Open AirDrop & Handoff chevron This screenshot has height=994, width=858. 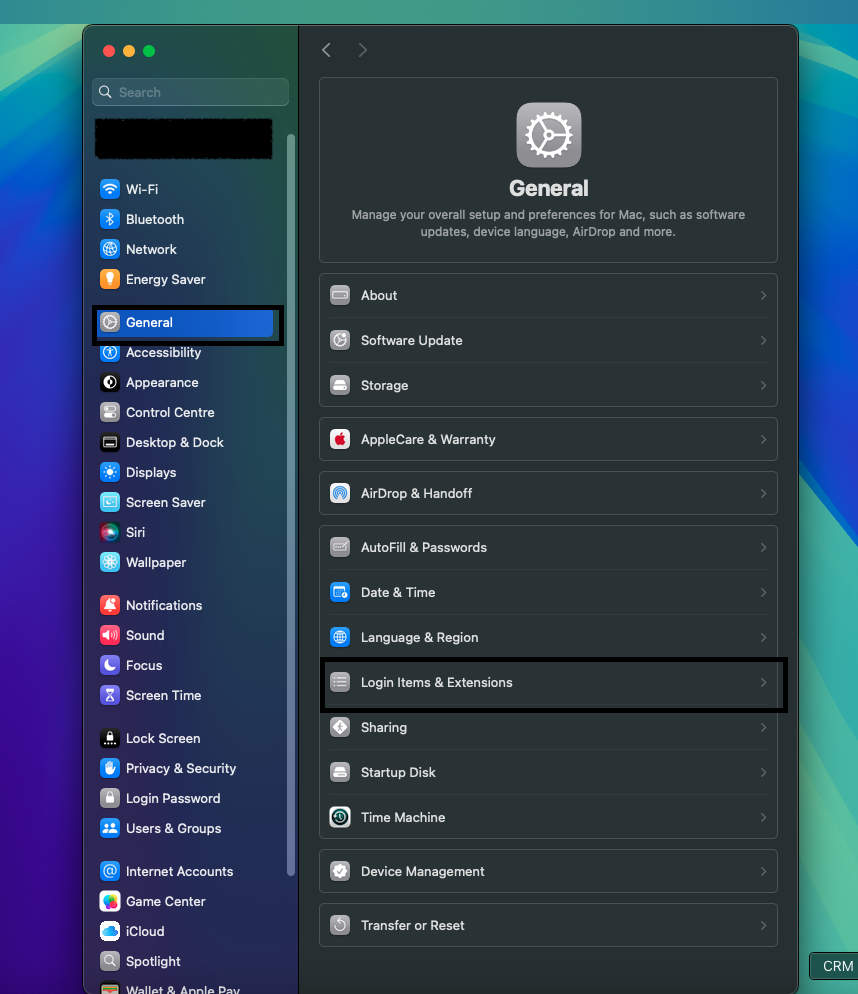(x=763, y=493)
